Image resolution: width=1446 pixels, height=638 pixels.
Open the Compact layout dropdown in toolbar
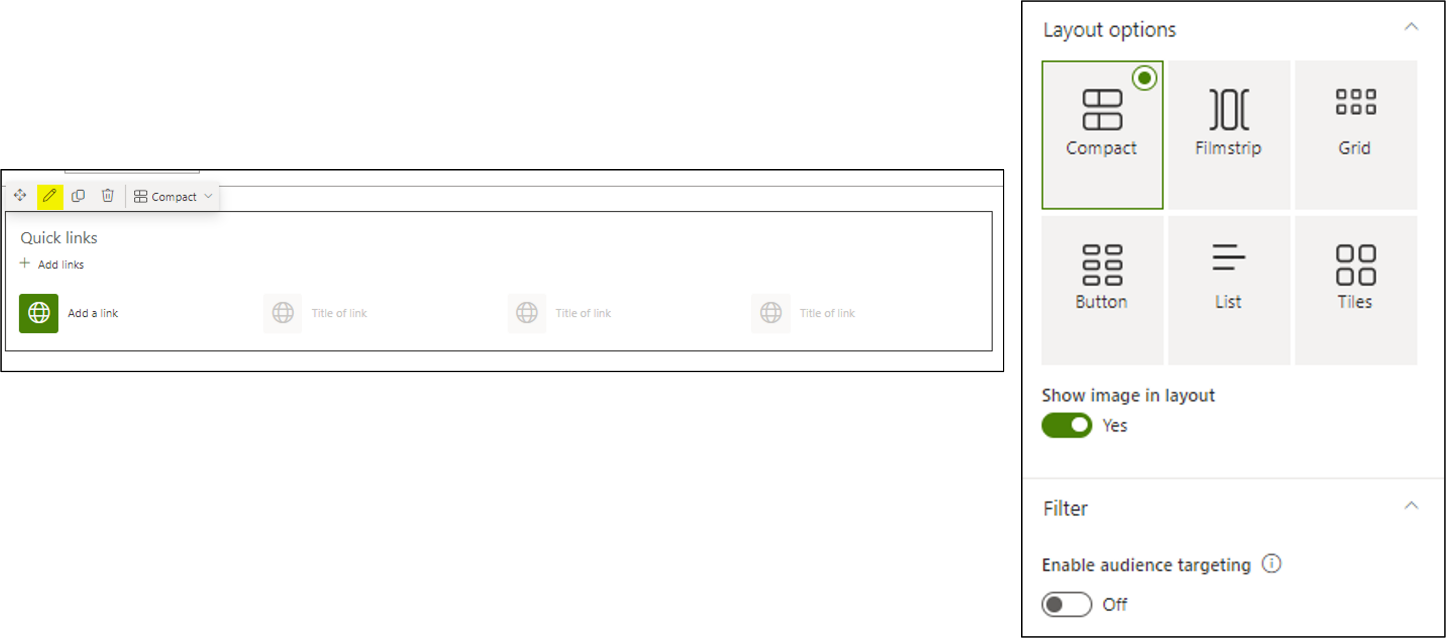click(174, 197)
